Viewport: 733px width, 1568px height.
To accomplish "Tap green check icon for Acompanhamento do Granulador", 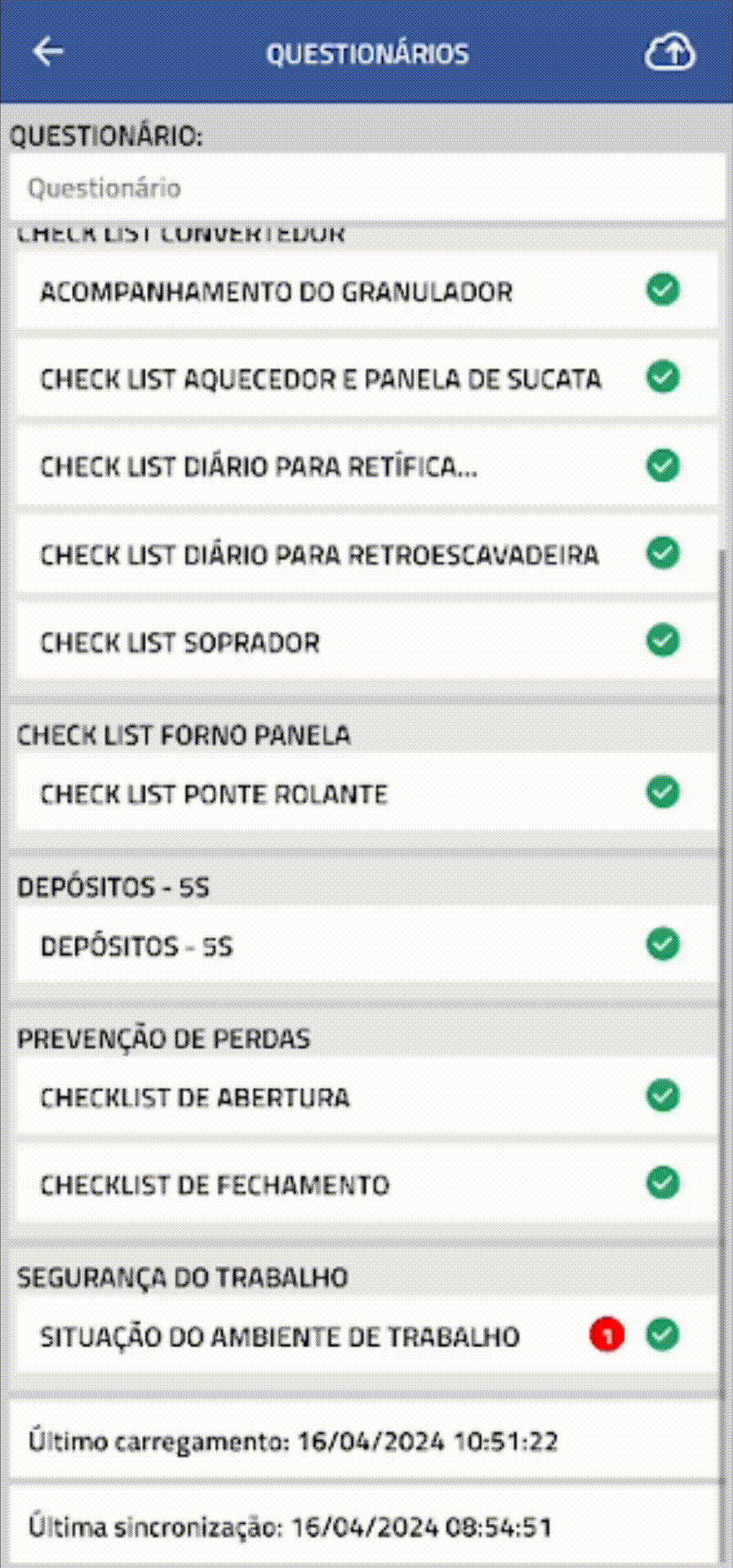I will pos(663,290).
